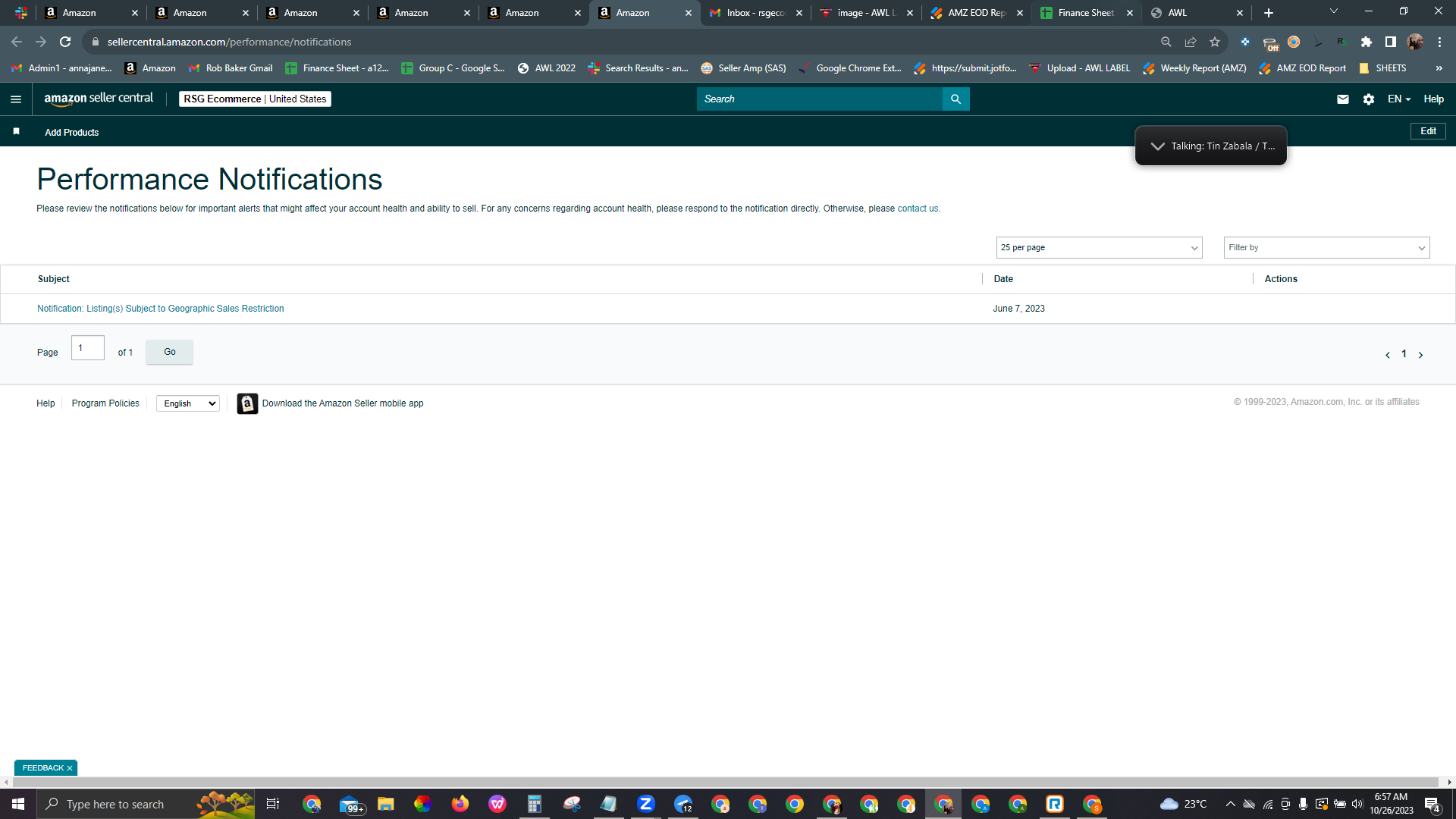Open Task View on the taskbar
Image resolution: width=1456 pixels, height=819 pixels.
pos(273,804)
